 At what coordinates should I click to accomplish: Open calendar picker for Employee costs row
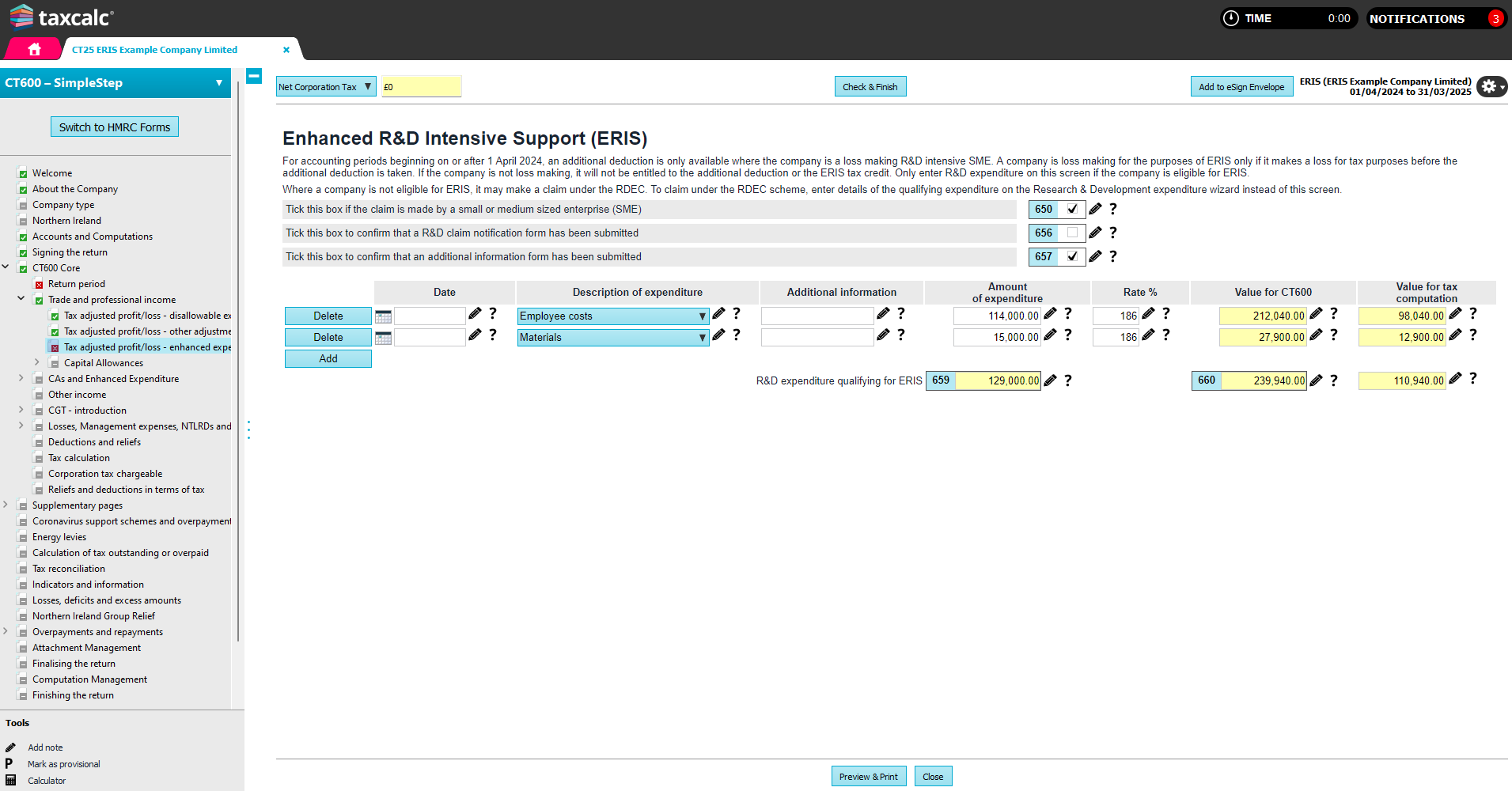point(383,316)
